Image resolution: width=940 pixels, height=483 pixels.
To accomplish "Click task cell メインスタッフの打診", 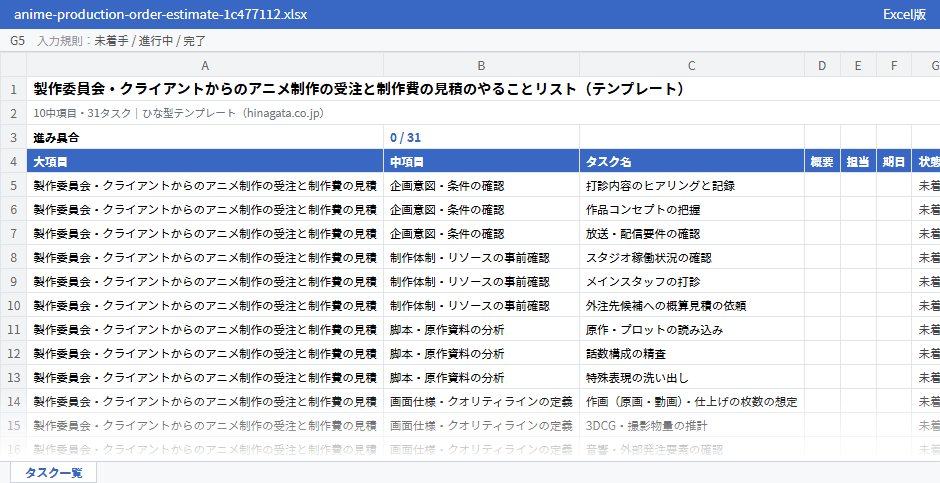I will pos(692,281).
